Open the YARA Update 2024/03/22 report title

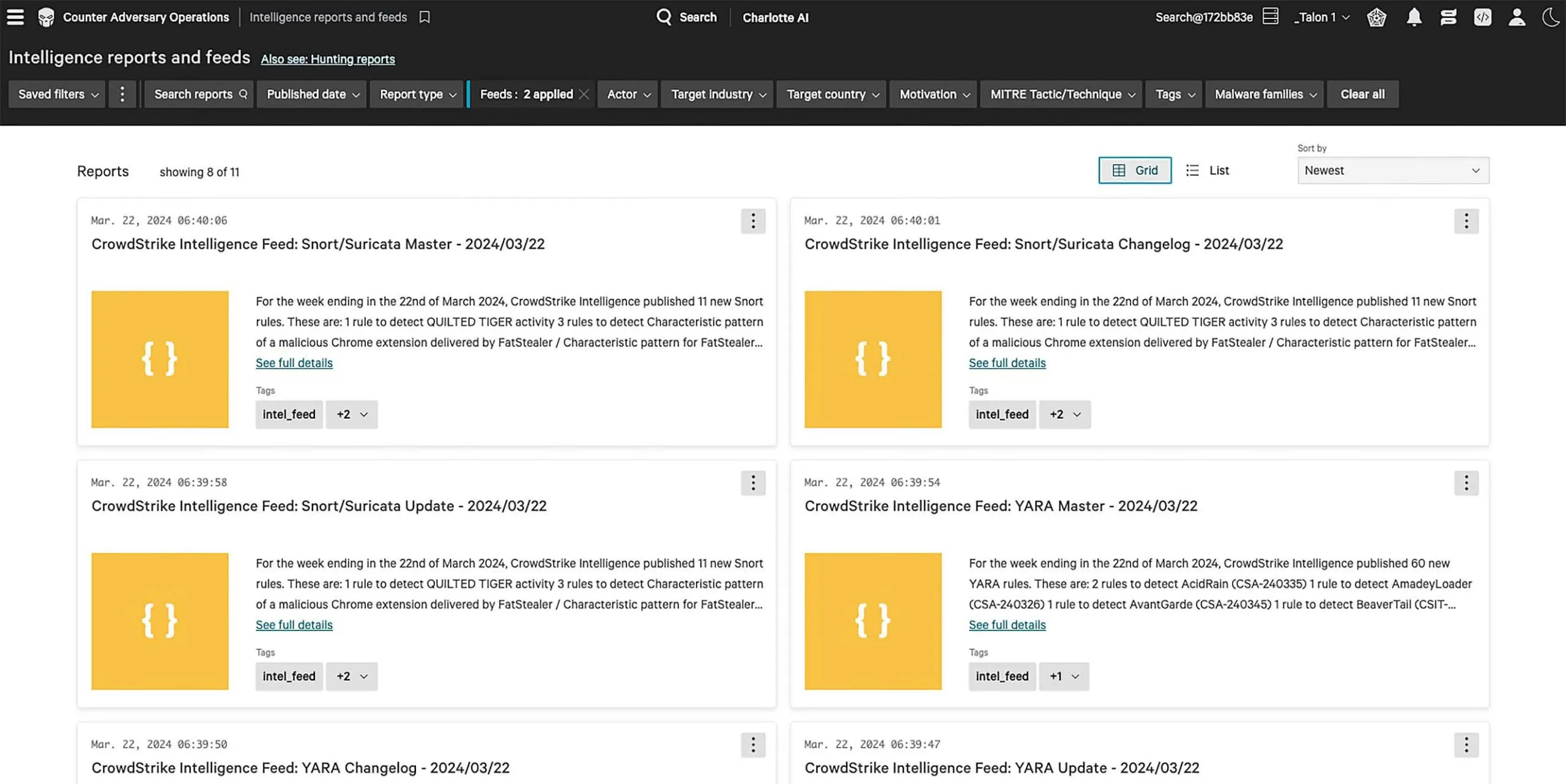[1001, 767]
